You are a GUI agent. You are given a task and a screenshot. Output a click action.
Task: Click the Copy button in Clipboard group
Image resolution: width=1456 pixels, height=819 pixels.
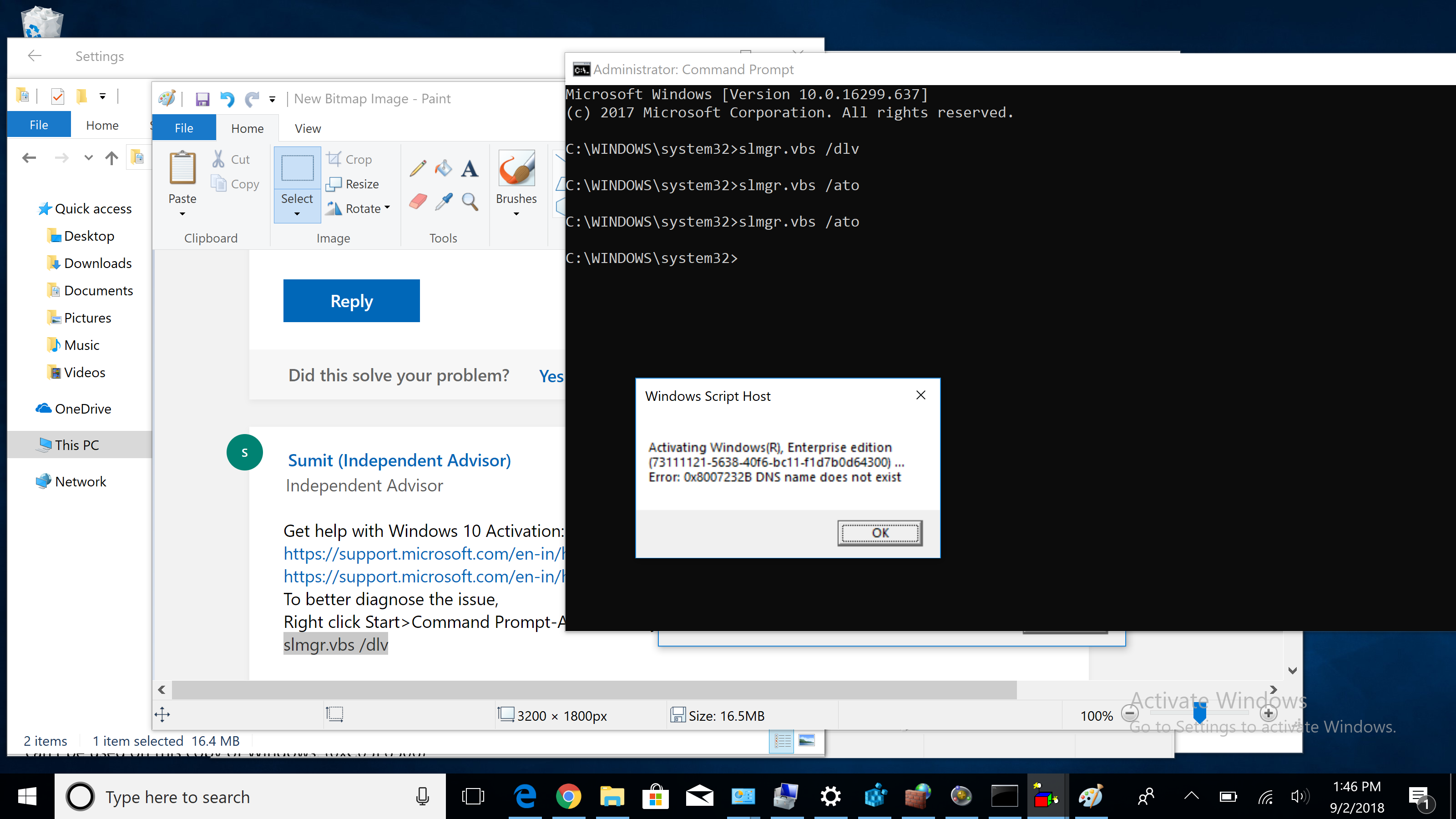coord(235,184)
